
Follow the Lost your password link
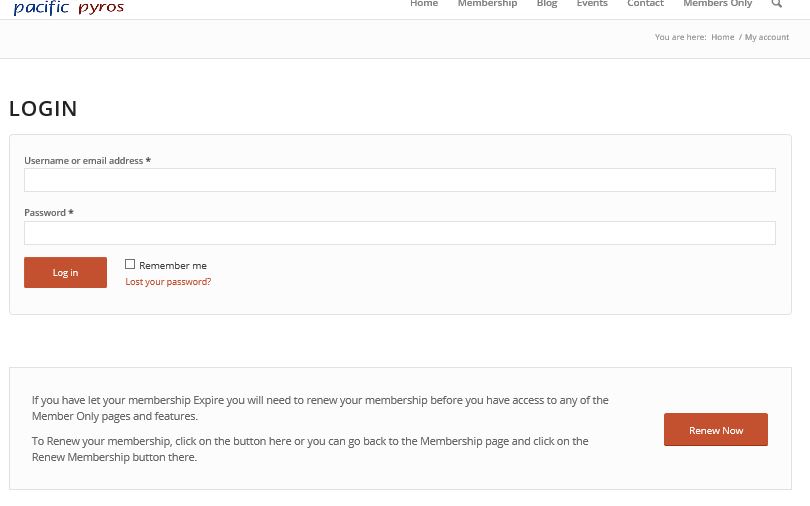click(168, 282)
